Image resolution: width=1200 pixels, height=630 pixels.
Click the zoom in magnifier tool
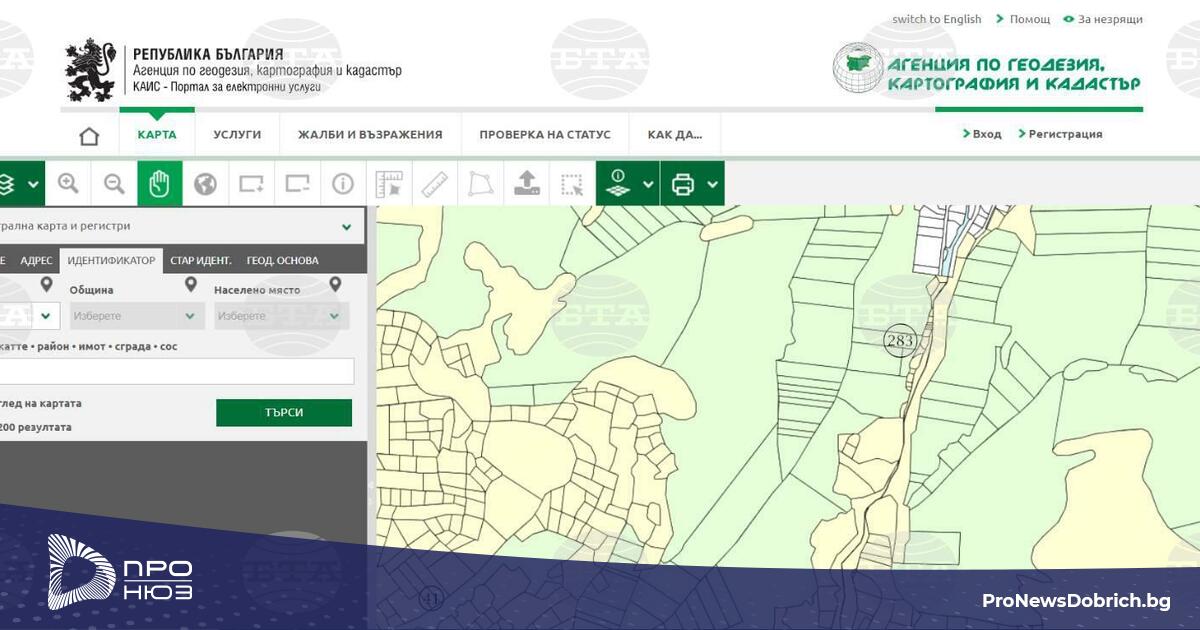coord(68,184)
